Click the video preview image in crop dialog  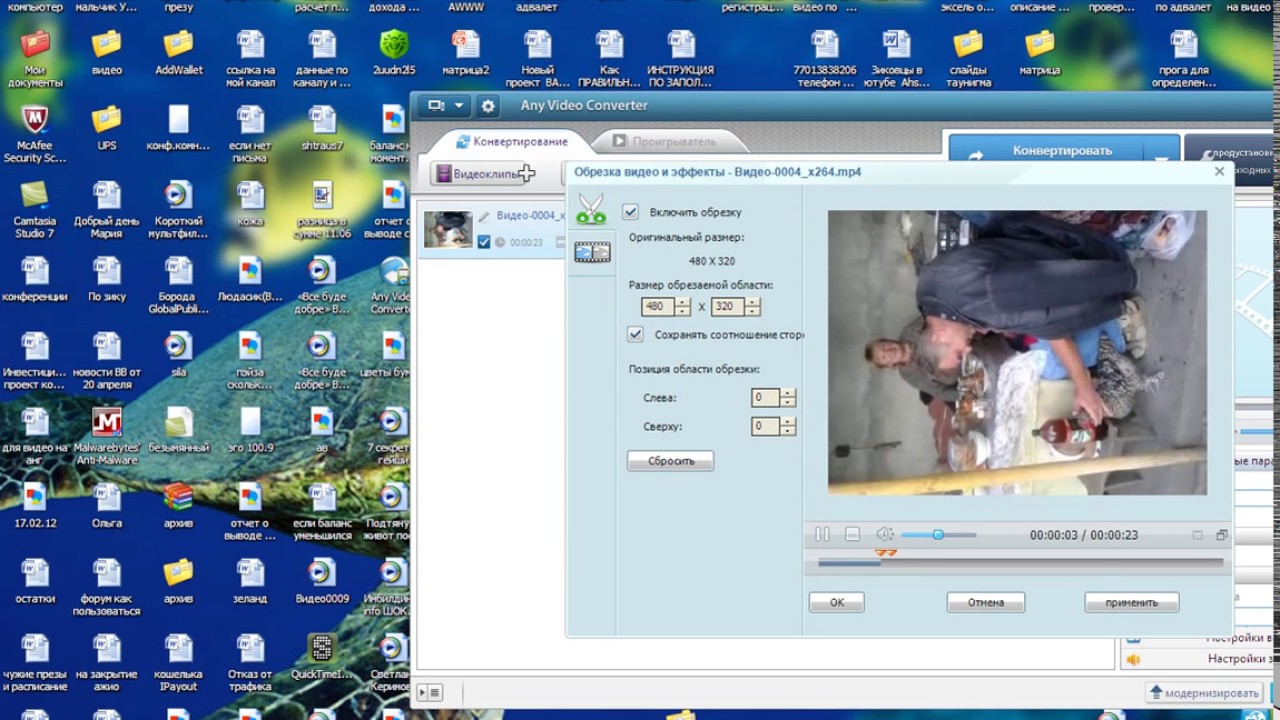1017,352
